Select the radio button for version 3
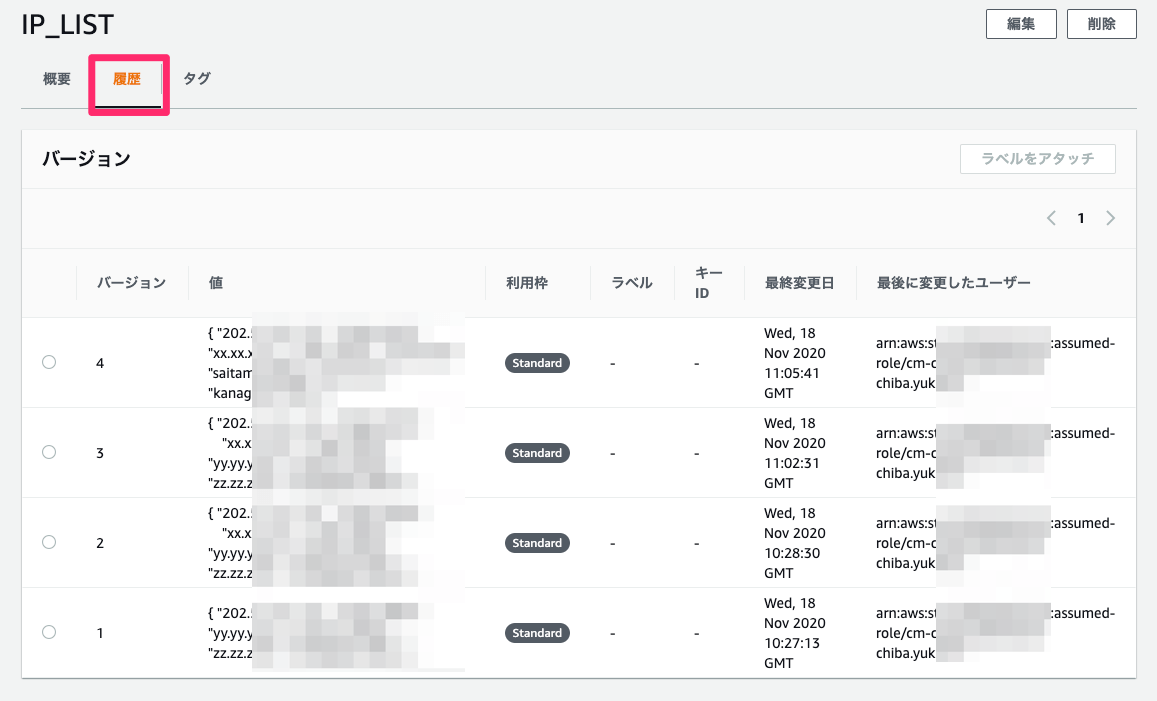Image resolution: width=1157 pixels, height=701 pixels. [x=49, y=452]
